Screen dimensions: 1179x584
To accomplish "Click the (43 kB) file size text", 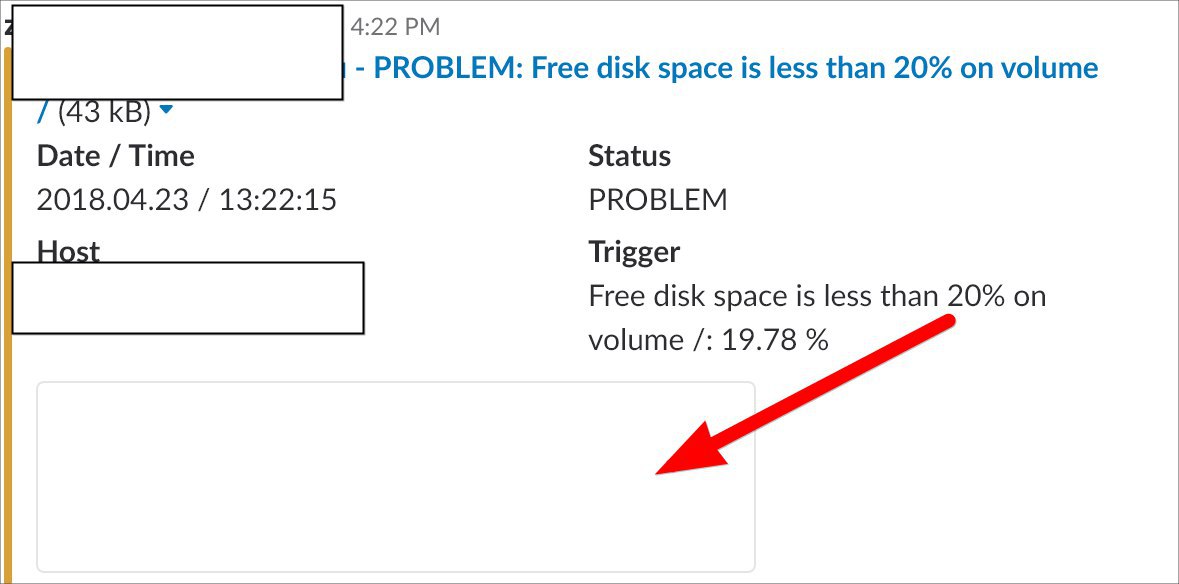I will (104, 113).
